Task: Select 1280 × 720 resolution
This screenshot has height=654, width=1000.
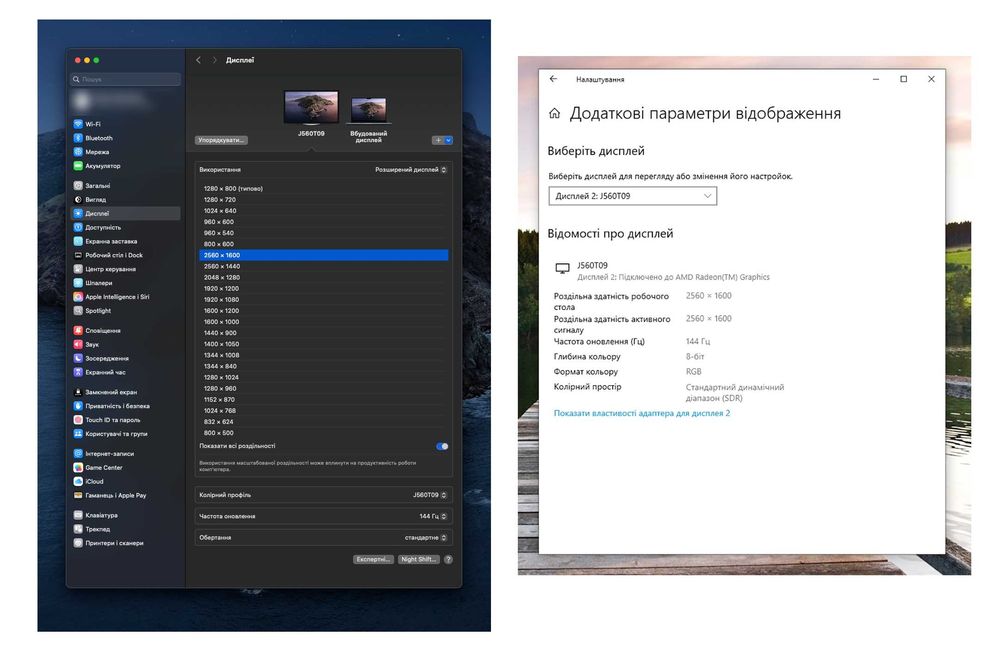Action: pyautogui.click(x=324, y=200)
